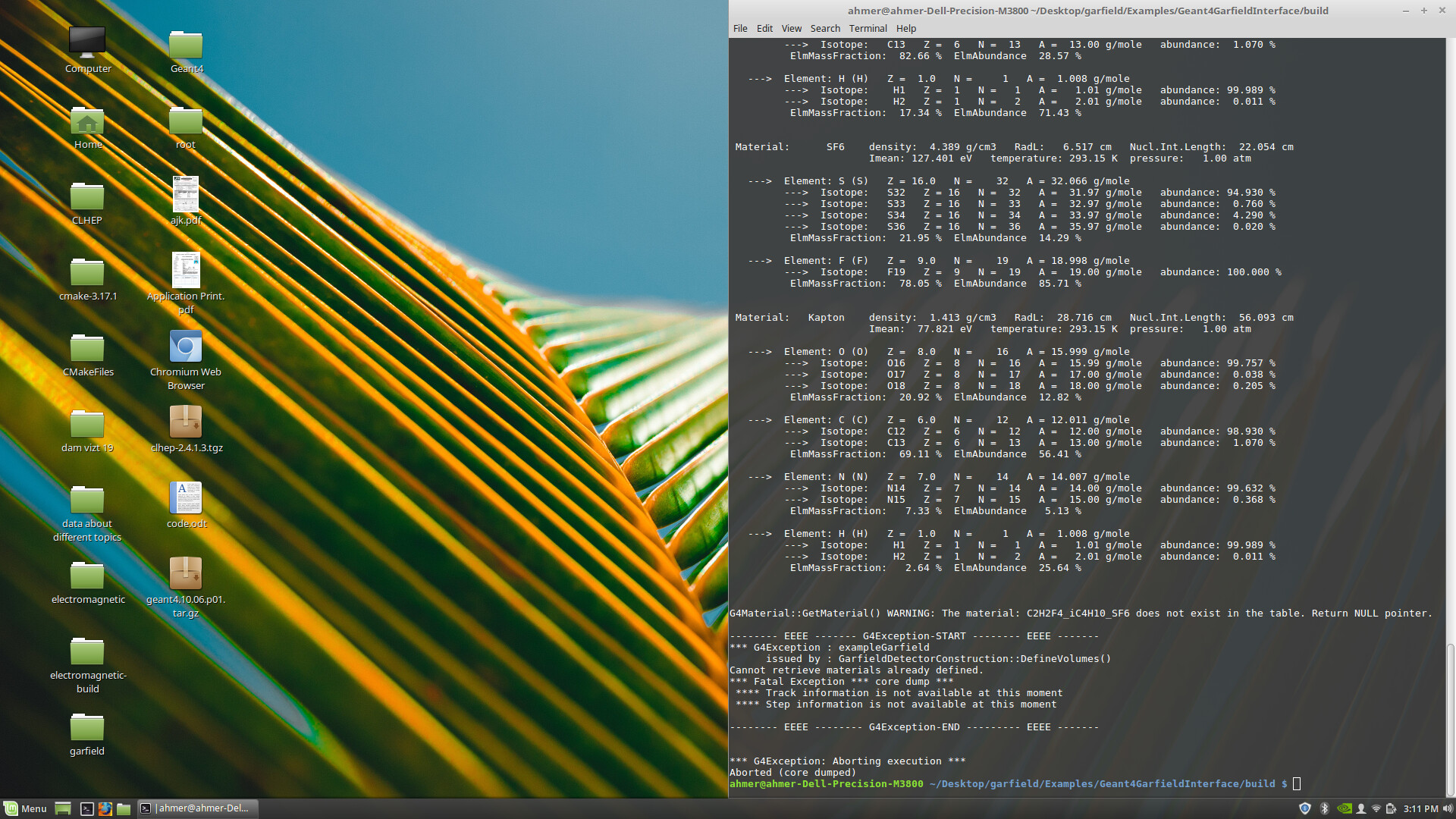The image size is (1456, 819).
Task: Click the terminal window title bar
Action: tap(1087, 11)
